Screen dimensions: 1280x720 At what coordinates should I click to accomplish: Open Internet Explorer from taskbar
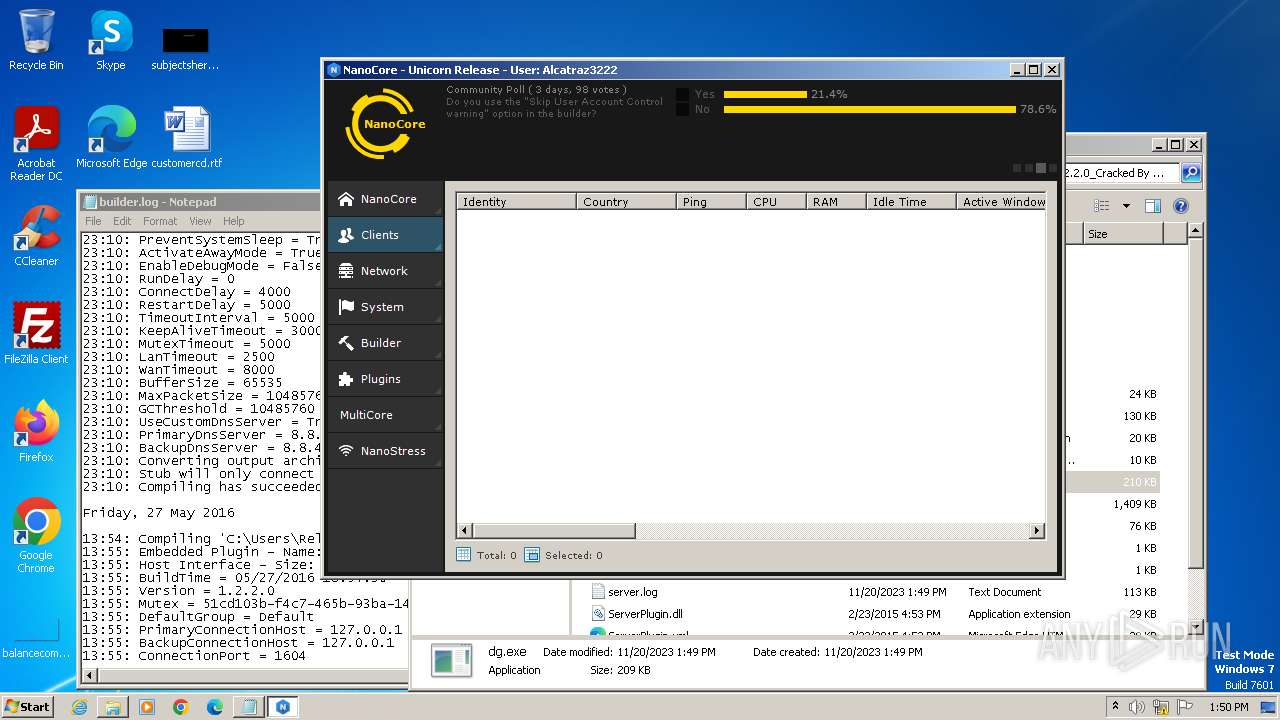click(x=79, y=707)
